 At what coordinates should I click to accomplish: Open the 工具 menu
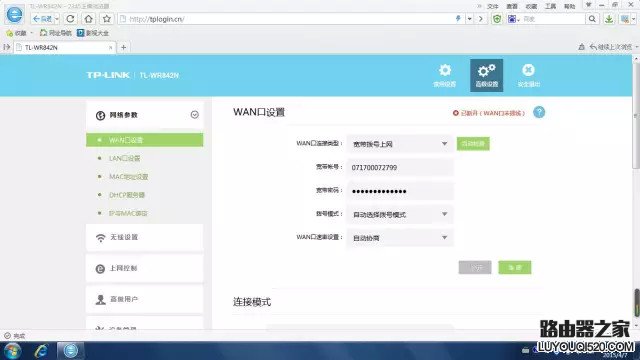point(550,6)
